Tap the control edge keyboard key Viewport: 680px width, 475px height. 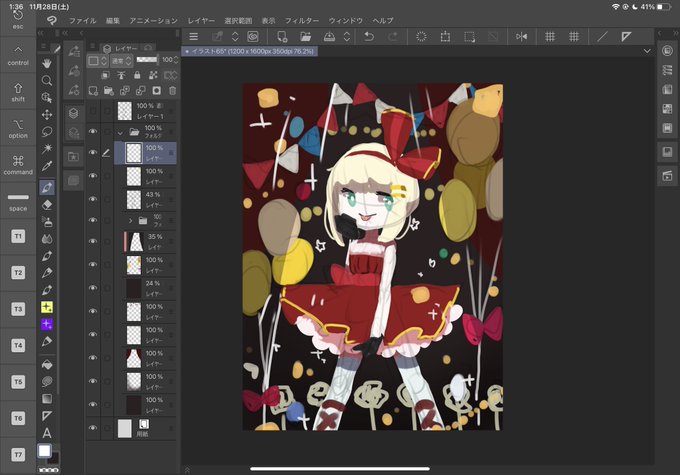[18, 55]
